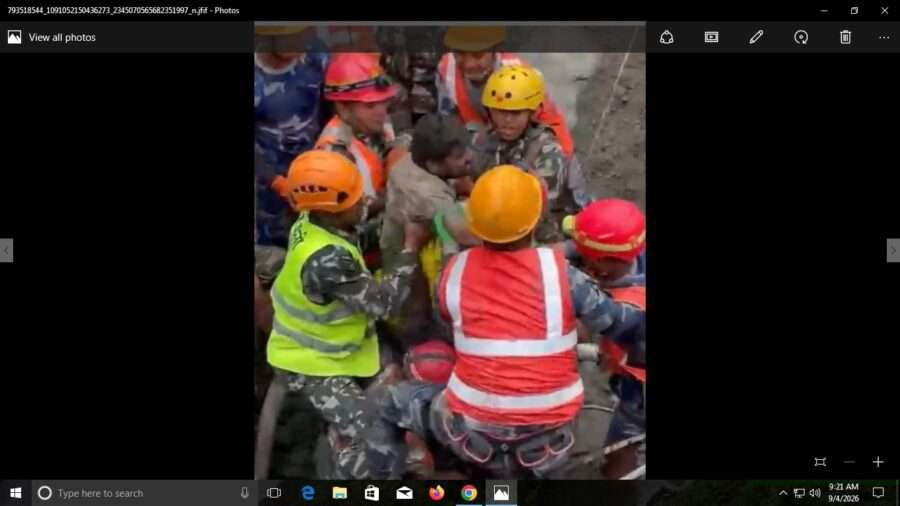
Task: Open the Action Center notifications icon
Action: click(x=878, y=493)
